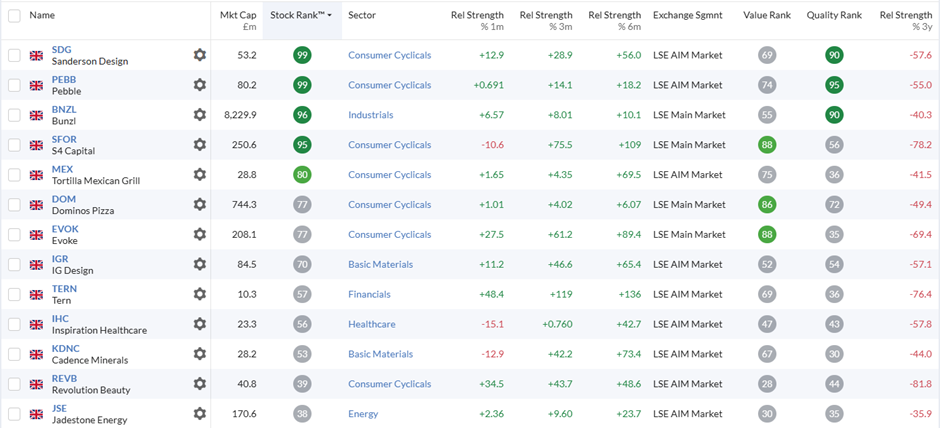Open the SDG ticker link
Viewport: 940px width, 428px height.
point(61,50)
